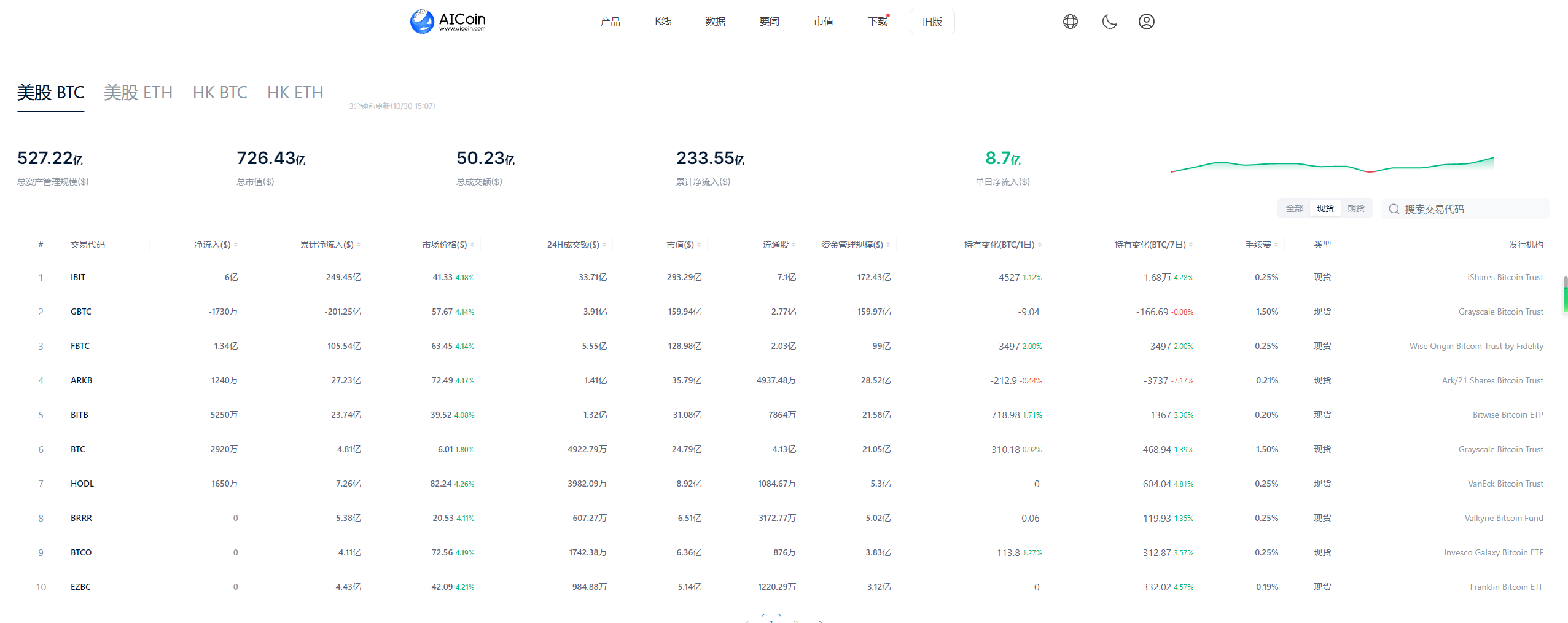Click issuer Wise Origin Bitcoin Trust by Fidelity
Image resolution: width=1568 pixels, height=623 pixels.
tap(1476, 346)
